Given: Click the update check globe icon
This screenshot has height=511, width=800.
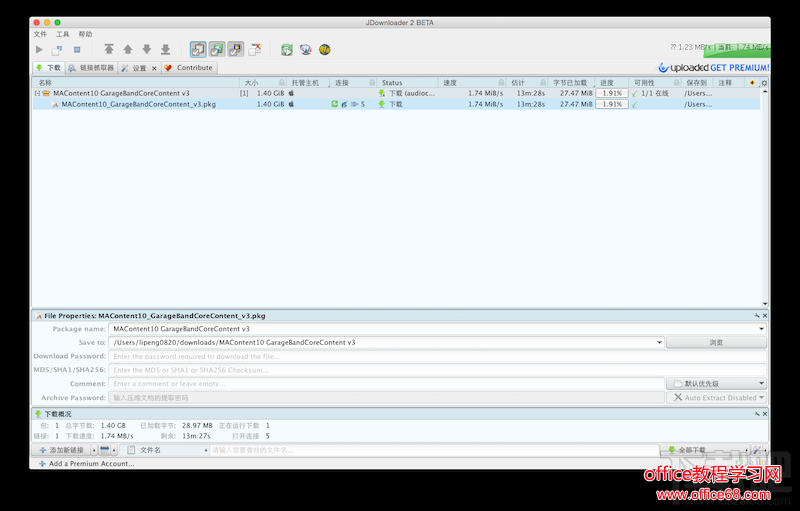Looking at the screenshot, I should pyautogui.click(x=306, y=49).
